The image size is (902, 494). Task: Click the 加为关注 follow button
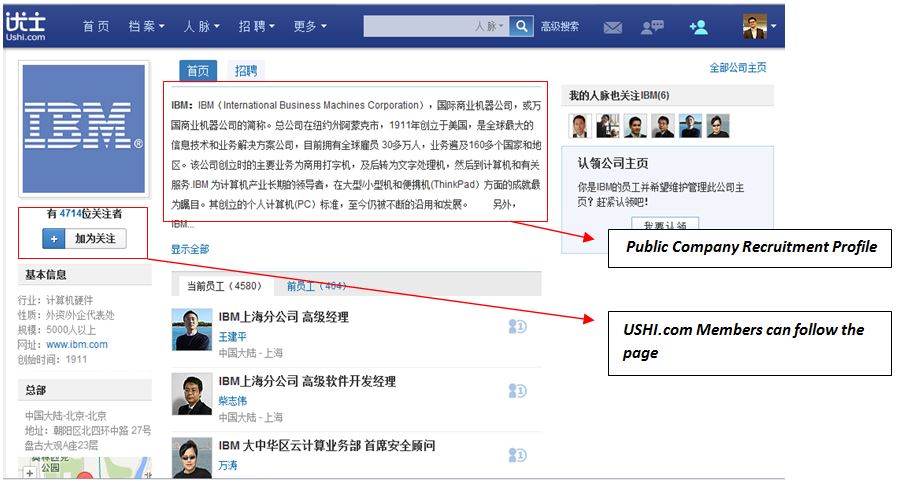(x=85, y=239)
